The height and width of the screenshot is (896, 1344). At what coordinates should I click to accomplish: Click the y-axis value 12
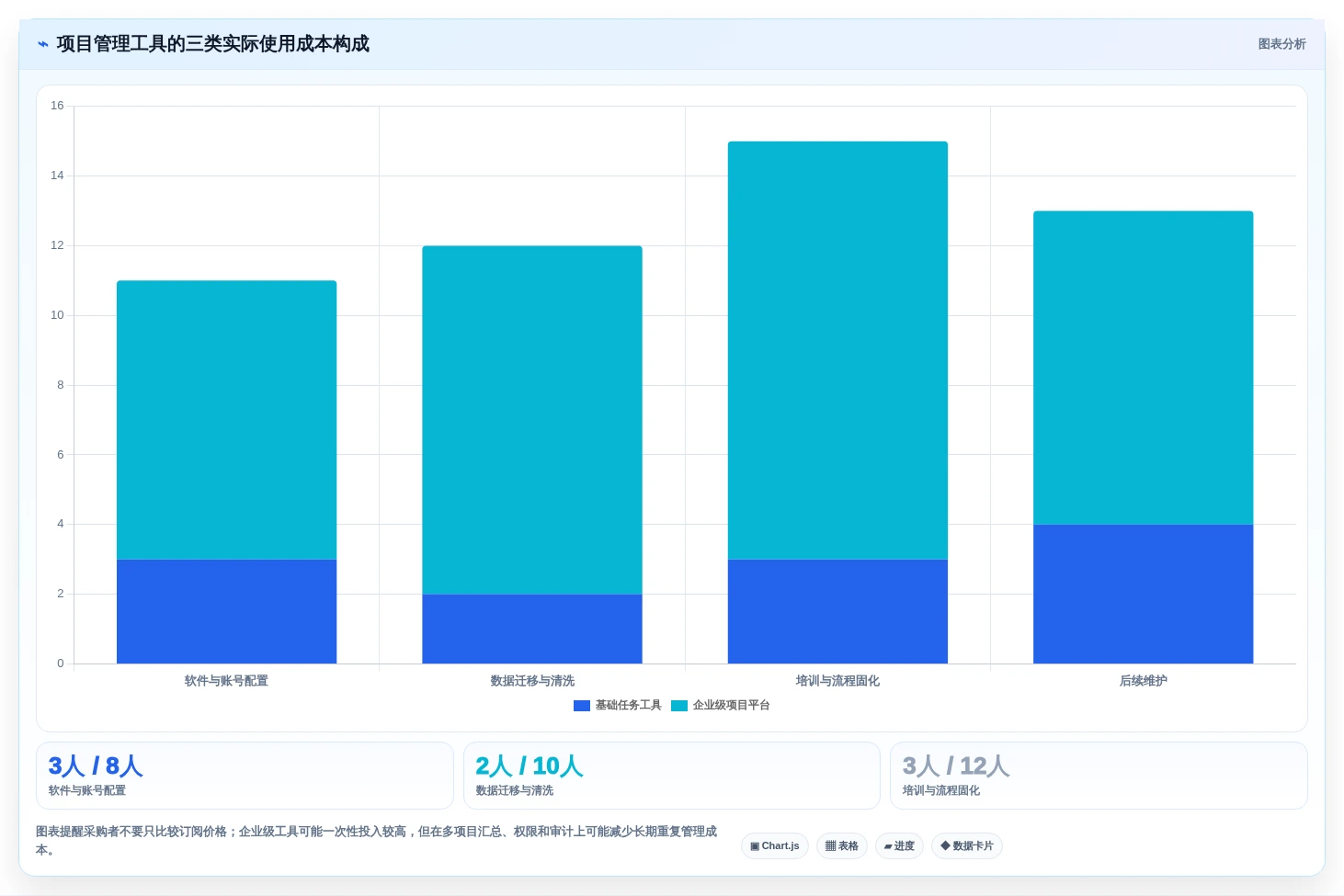coord(57,245)
